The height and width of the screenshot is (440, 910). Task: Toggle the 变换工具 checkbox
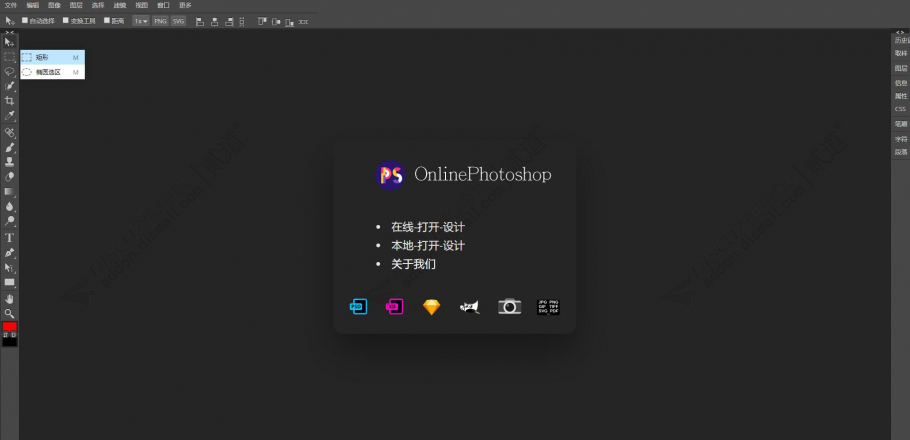pos(66,20)
